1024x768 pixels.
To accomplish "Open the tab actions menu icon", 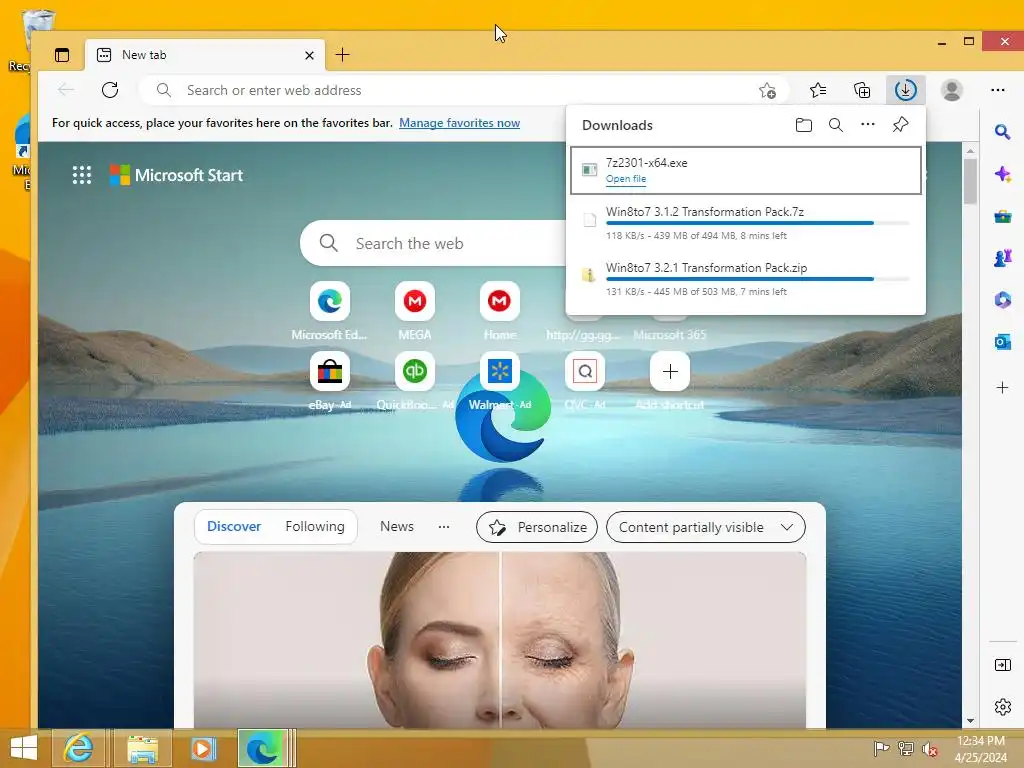I will pyautogui.click(x=62, y=55).
